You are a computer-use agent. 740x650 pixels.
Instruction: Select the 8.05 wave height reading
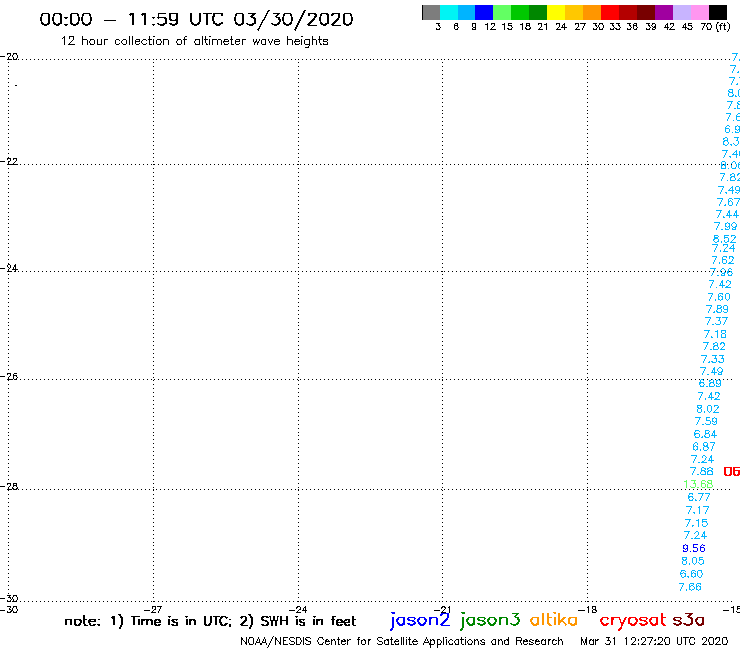(x=693, y=561)
